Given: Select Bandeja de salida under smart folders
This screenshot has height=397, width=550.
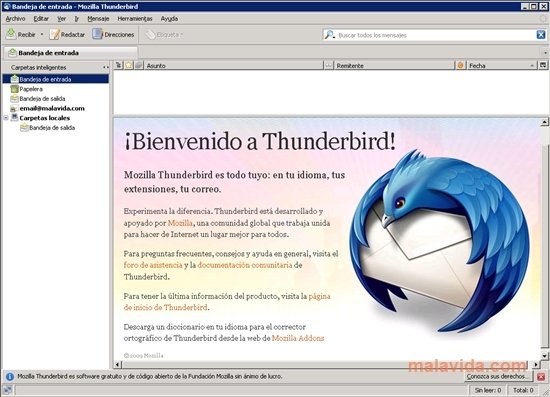Looking at the screenshot, I should tap(38, 99).
